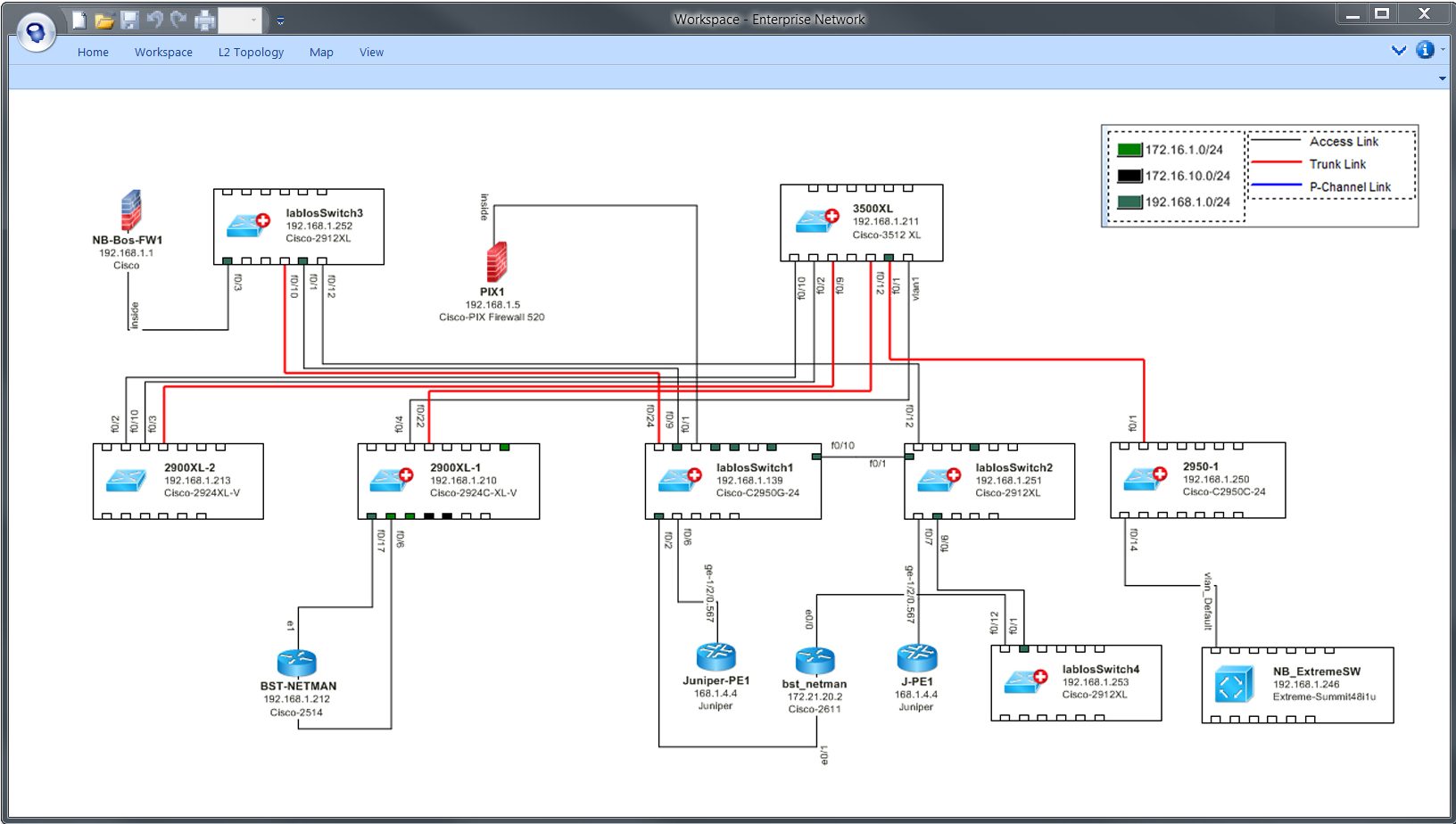Viewport: 1456px width, 824px height.
Task: Select the bst_netman router icon
Action: tap(815, 661)
